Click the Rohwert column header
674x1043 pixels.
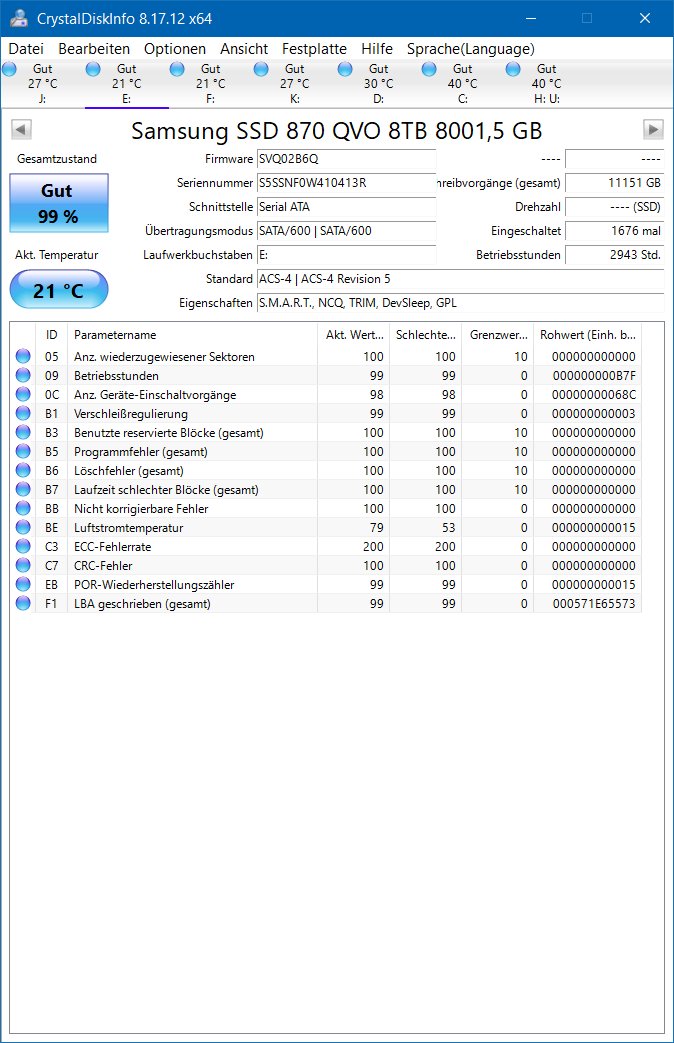pos(587,335)
